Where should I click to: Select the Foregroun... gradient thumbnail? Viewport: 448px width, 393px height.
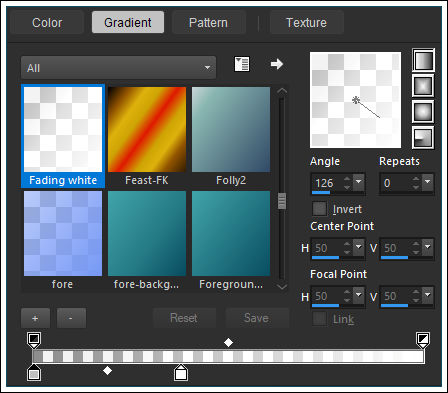[x=231, y=233]
